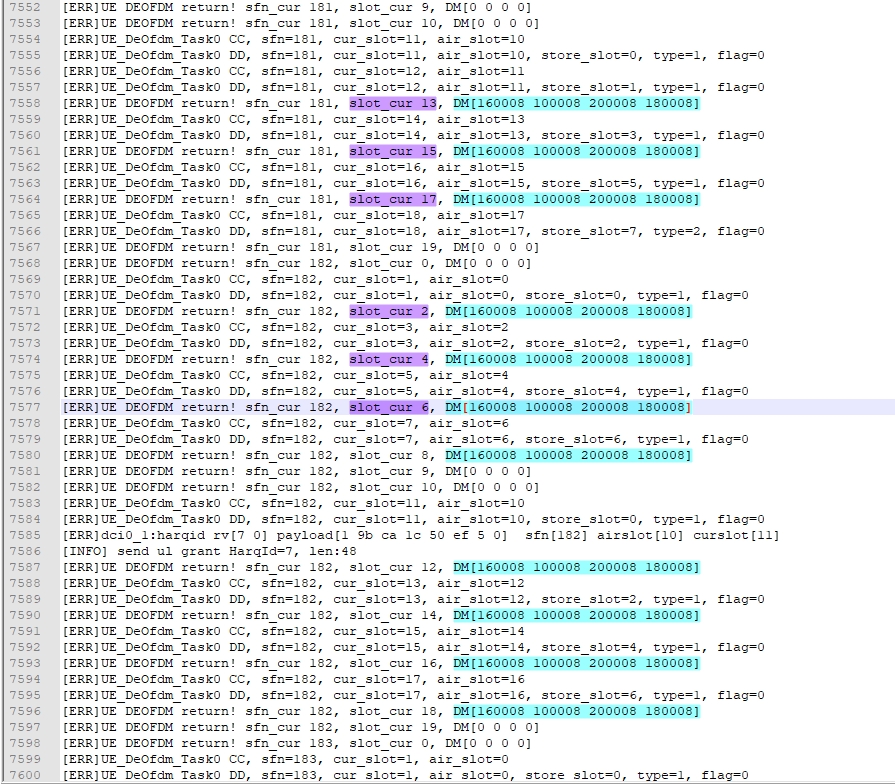
Task: Click line number 7560 in the margin
Action: click(24, 135)
